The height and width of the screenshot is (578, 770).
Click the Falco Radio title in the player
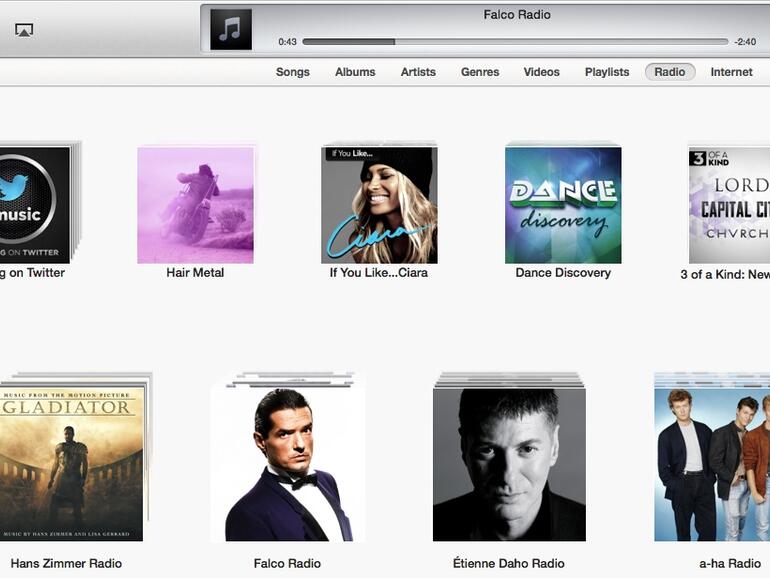[517, 15]
